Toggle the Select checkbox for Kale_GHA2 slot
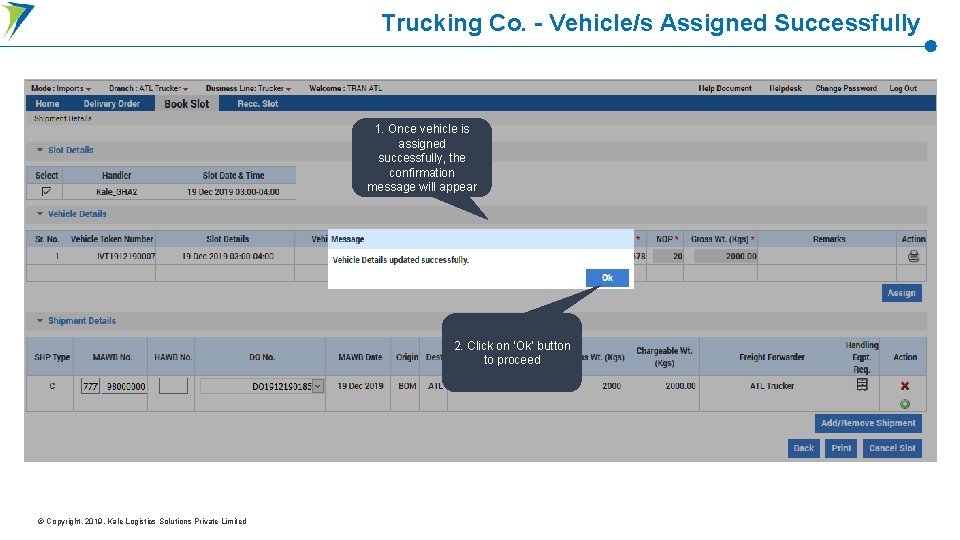960x540 pixels. 46,192
